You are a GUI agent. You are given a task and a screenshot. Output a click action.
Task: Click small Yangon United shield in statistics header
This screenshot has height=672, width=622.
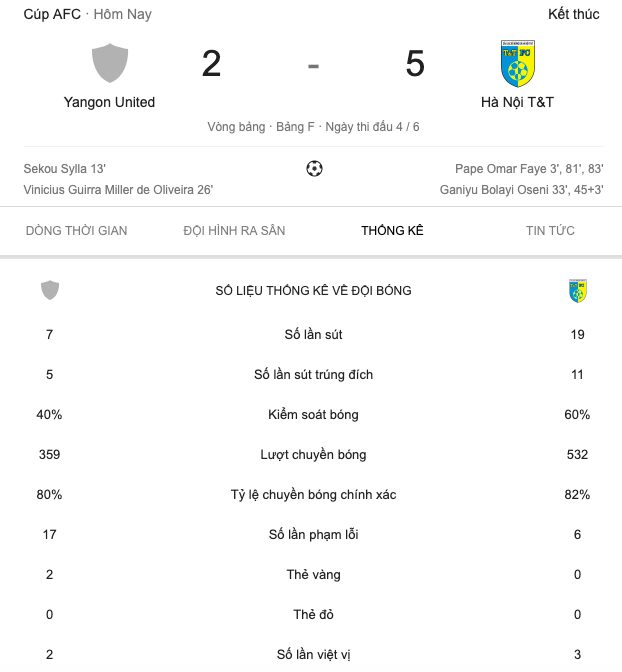tap(50, 290)
